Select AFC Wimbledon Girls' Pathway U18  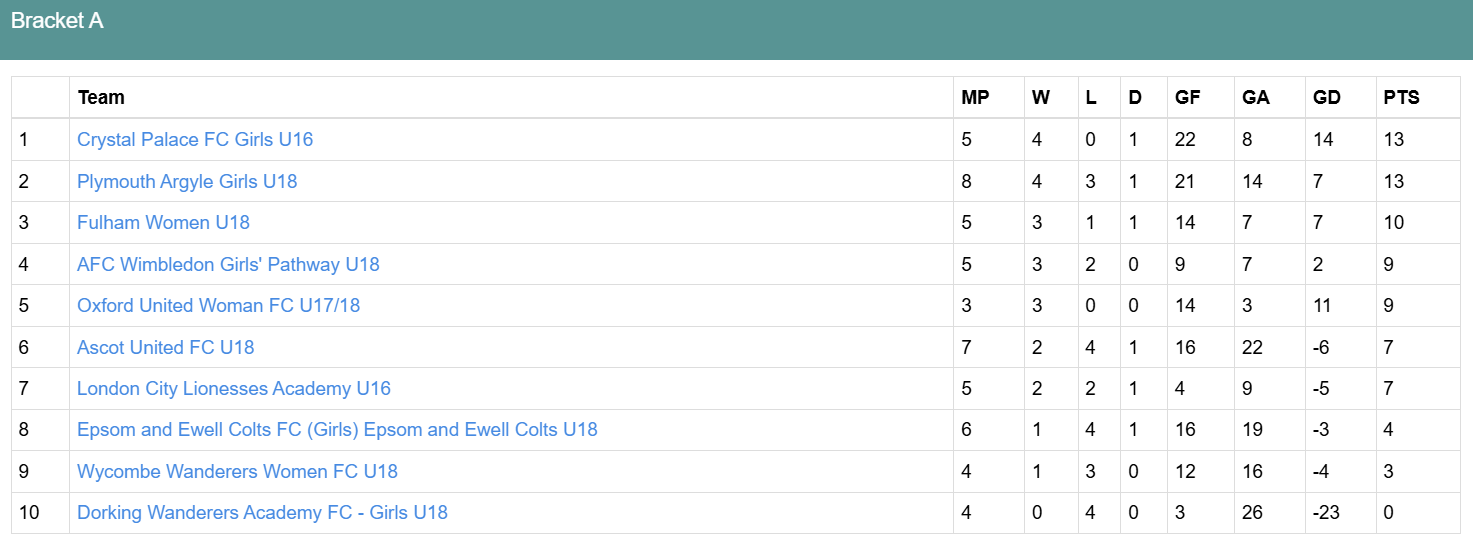pos(228,264)
